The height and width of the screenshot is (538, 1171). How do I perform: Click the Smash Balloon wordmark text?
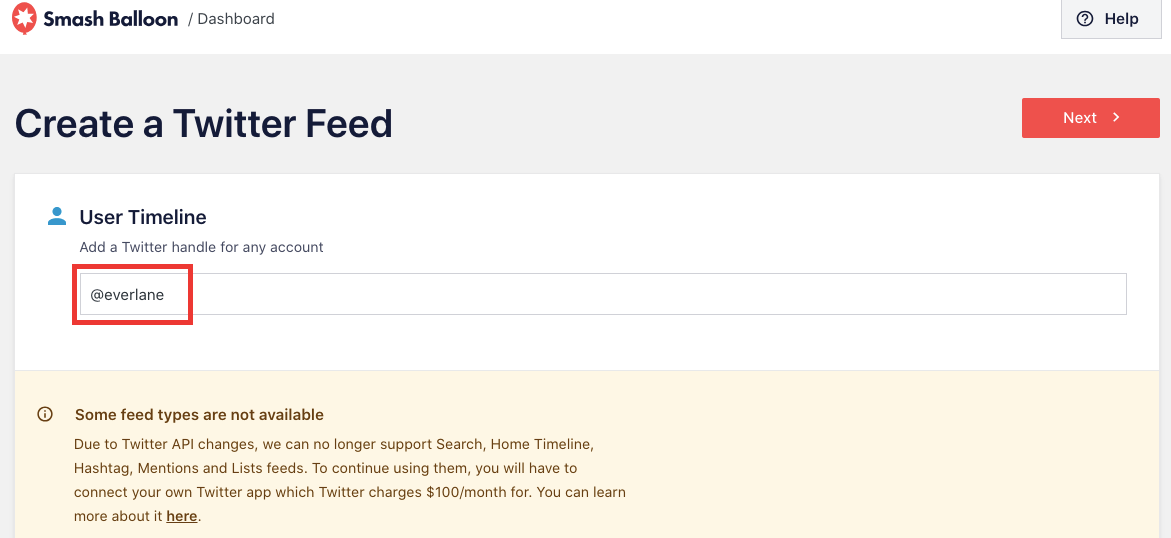(x=111, y=19)
